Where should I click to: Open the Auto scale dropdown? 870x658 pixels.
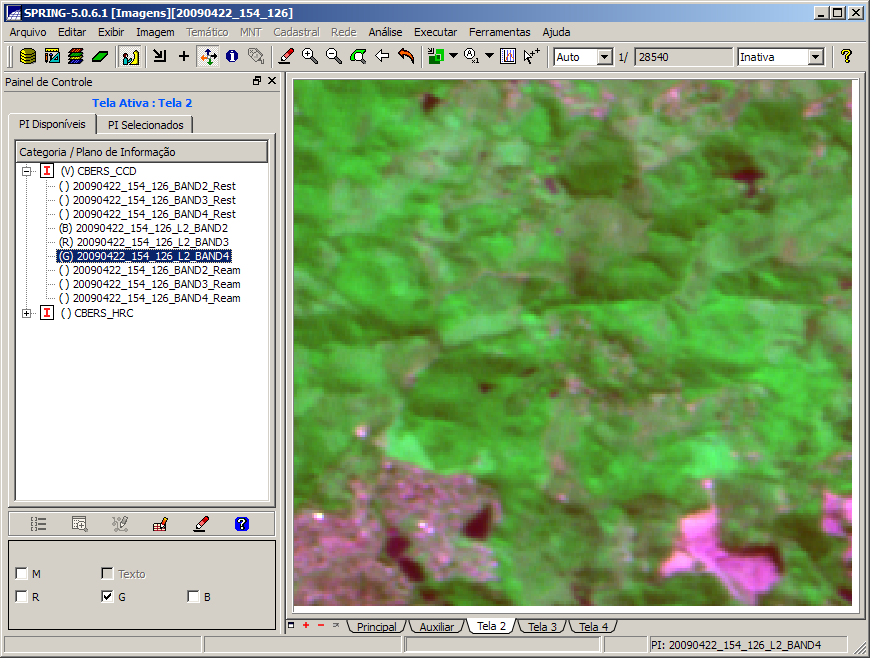click(604, 57)
